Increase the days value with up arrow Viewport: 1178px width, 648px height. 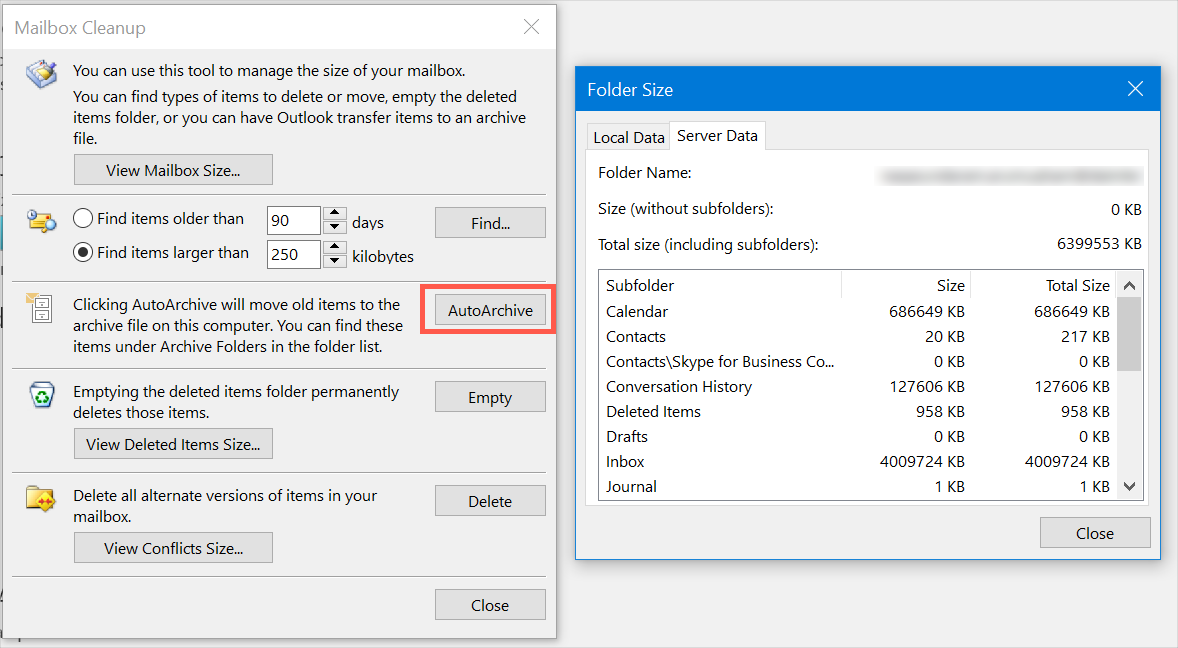tap(336, 214)
